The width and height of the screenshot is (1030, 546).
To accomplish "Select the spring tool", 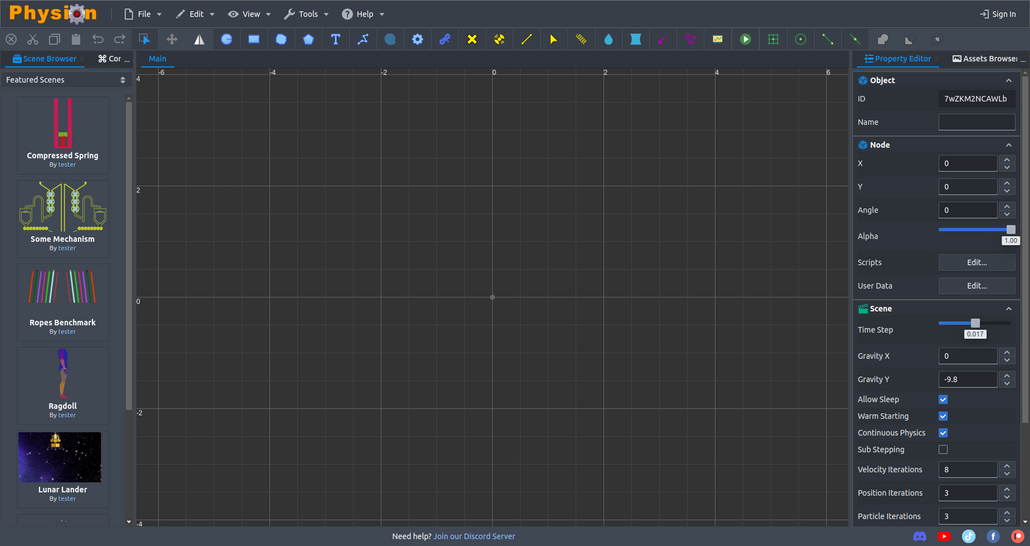I will (x=581, y=39).
